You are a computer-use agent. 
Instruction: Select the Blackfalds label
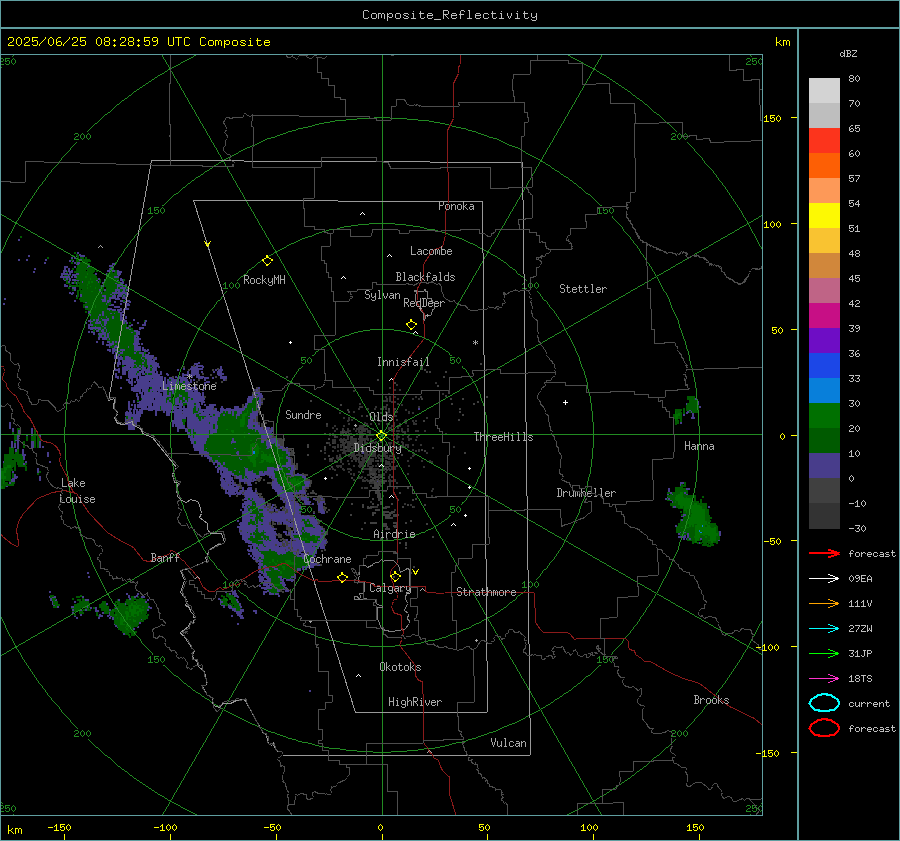coord(425,277)
